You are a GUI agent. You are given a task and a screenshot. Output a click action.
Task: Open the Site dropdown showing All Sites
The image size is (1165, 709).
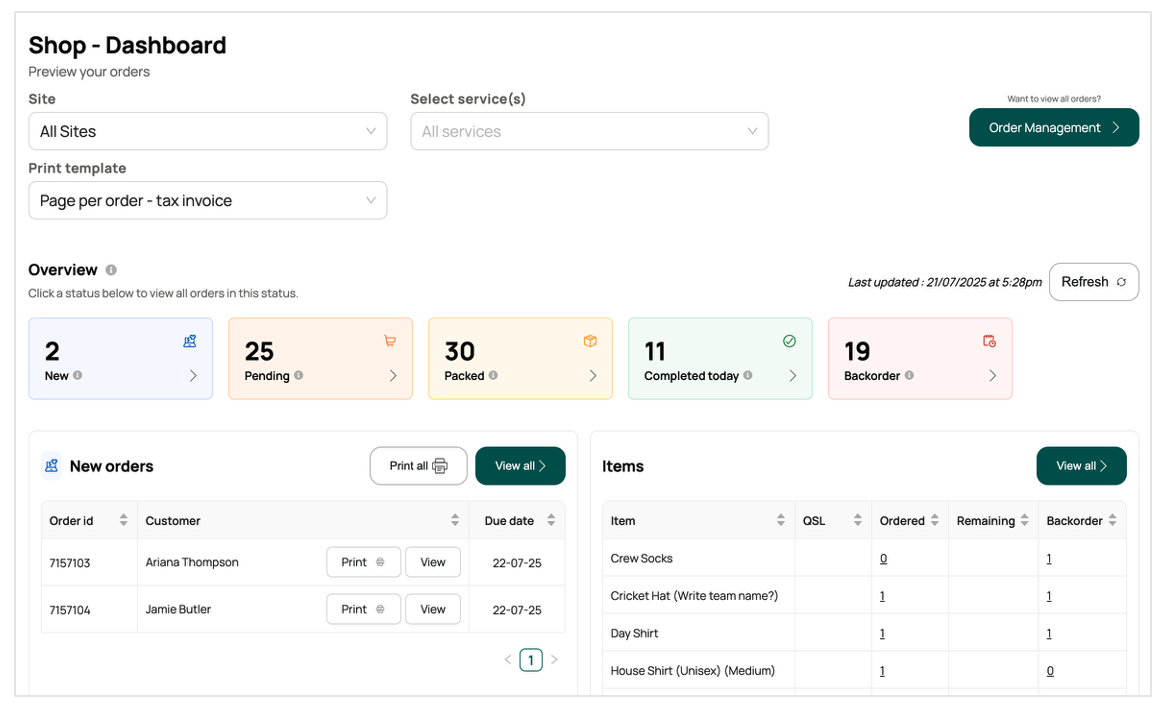click(x=208, y=131)
